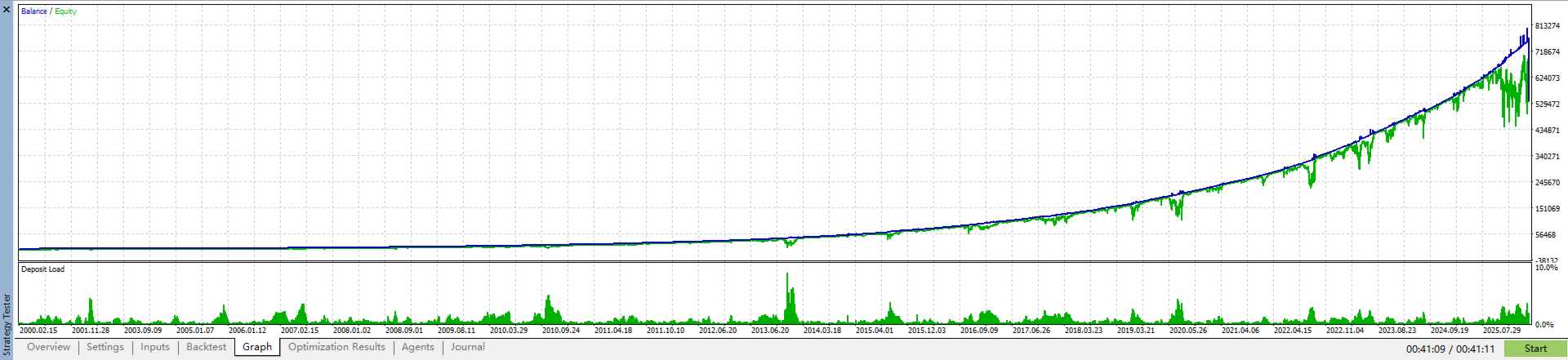The height and width of the screenshot is (360, 1568).
Task: Open the Optimization Results tab
Action: (x=336, y=347)
